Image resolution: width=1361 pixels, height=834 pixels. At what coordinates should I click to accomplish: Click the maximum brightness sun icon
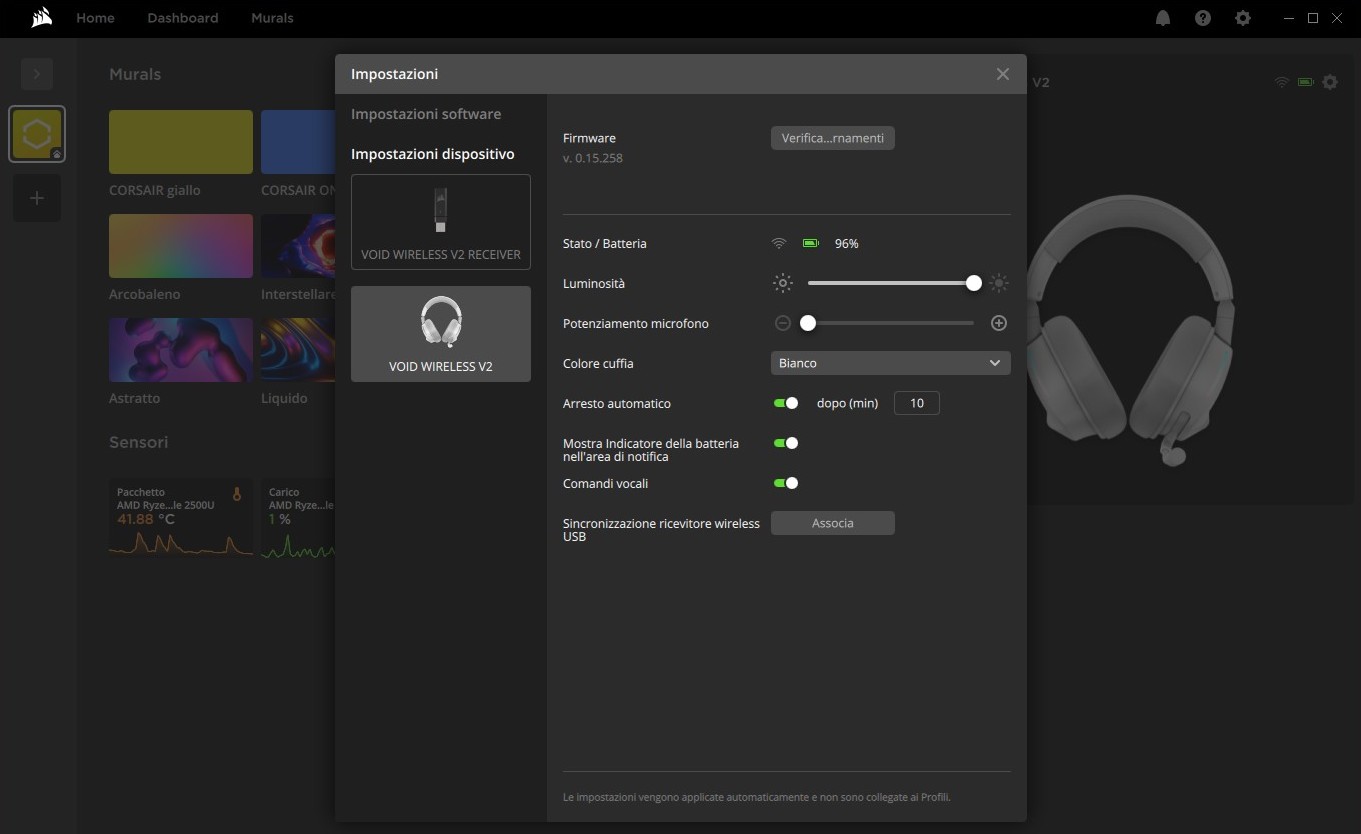pos(998,283)
